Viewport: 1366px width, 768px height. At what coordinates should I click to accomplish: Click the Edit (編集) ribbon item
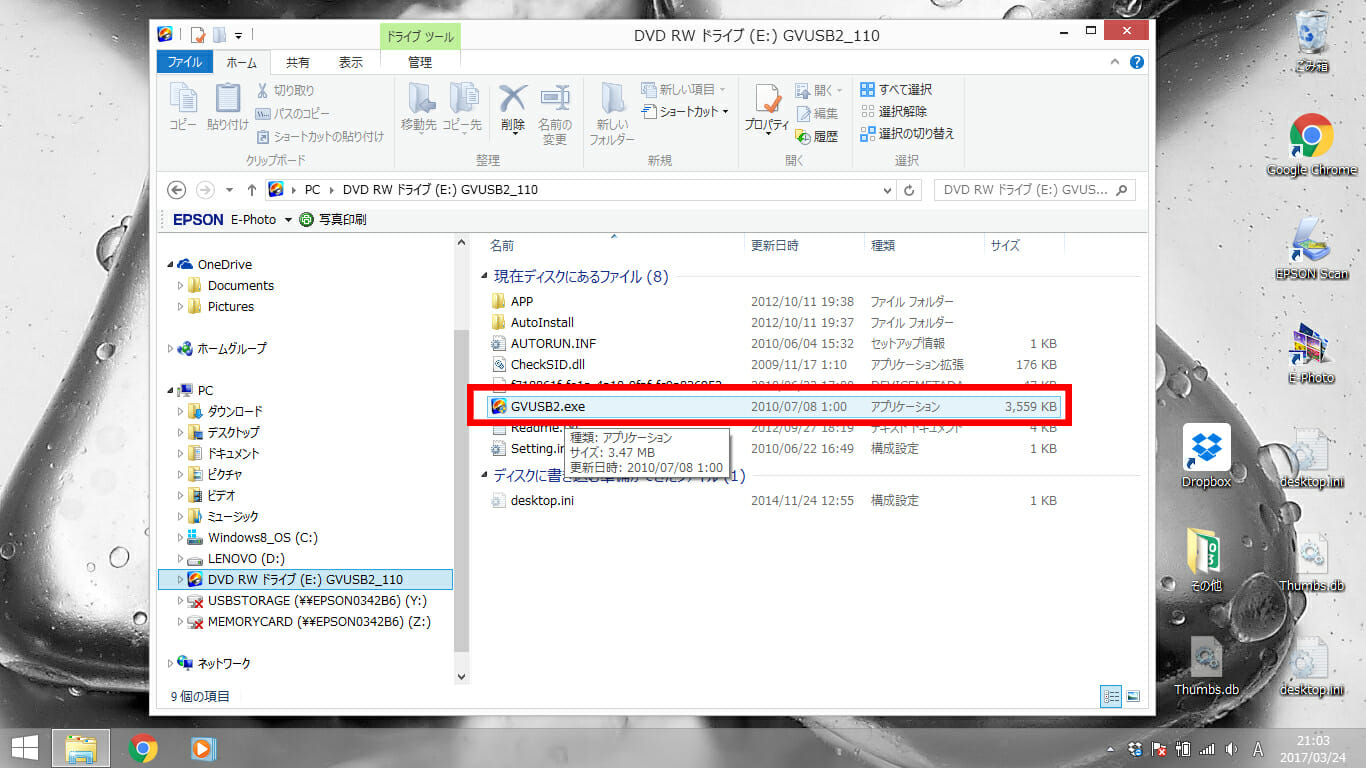[x=817, y=113]
